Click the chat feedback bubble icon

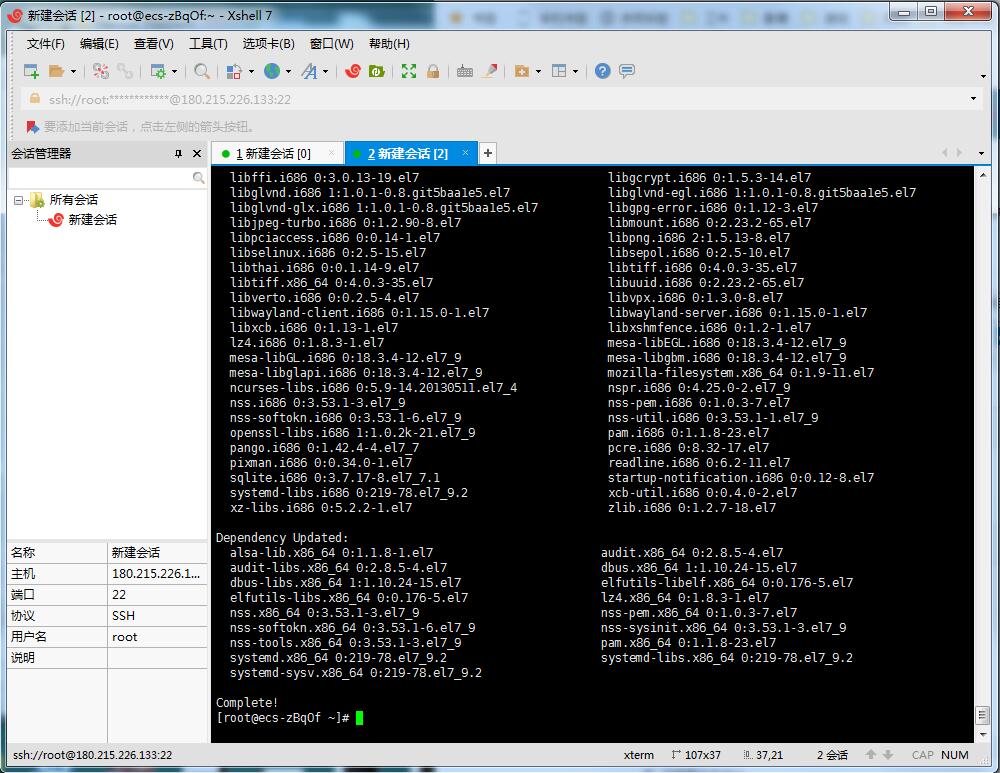click(627, 71)
